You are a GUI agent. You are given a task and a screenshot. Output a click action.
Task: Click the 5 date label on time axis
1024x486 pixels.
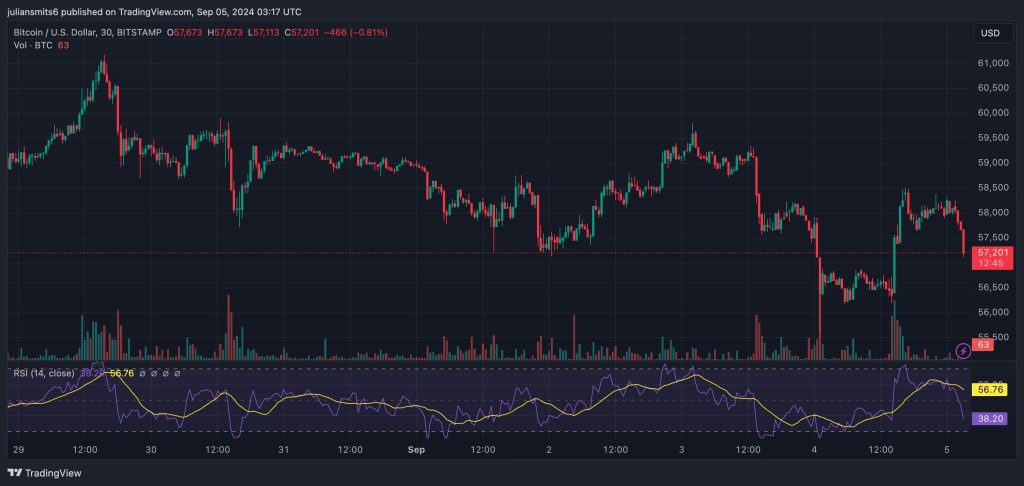945,450
